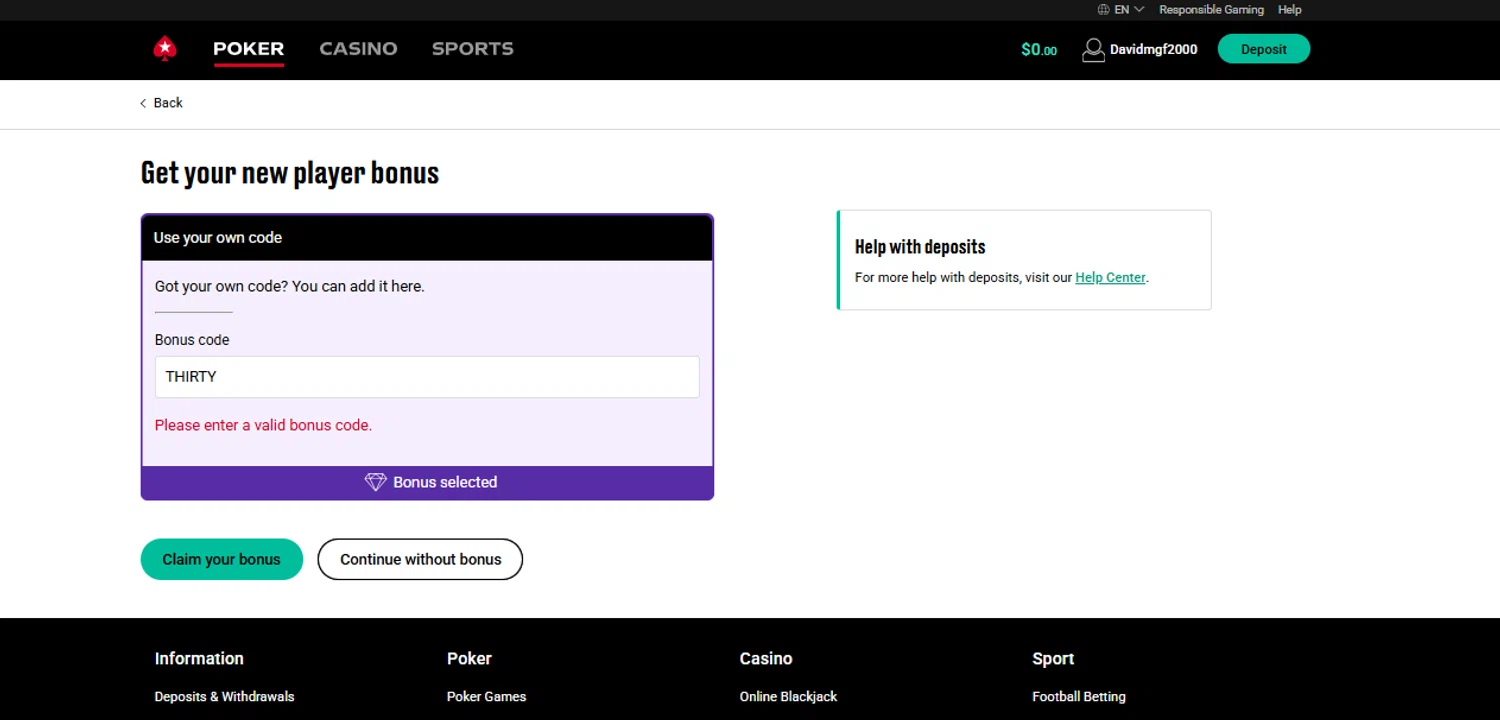Click Claim your bonus button
The height and width of the screenshot is (720, 1500).
222,559
